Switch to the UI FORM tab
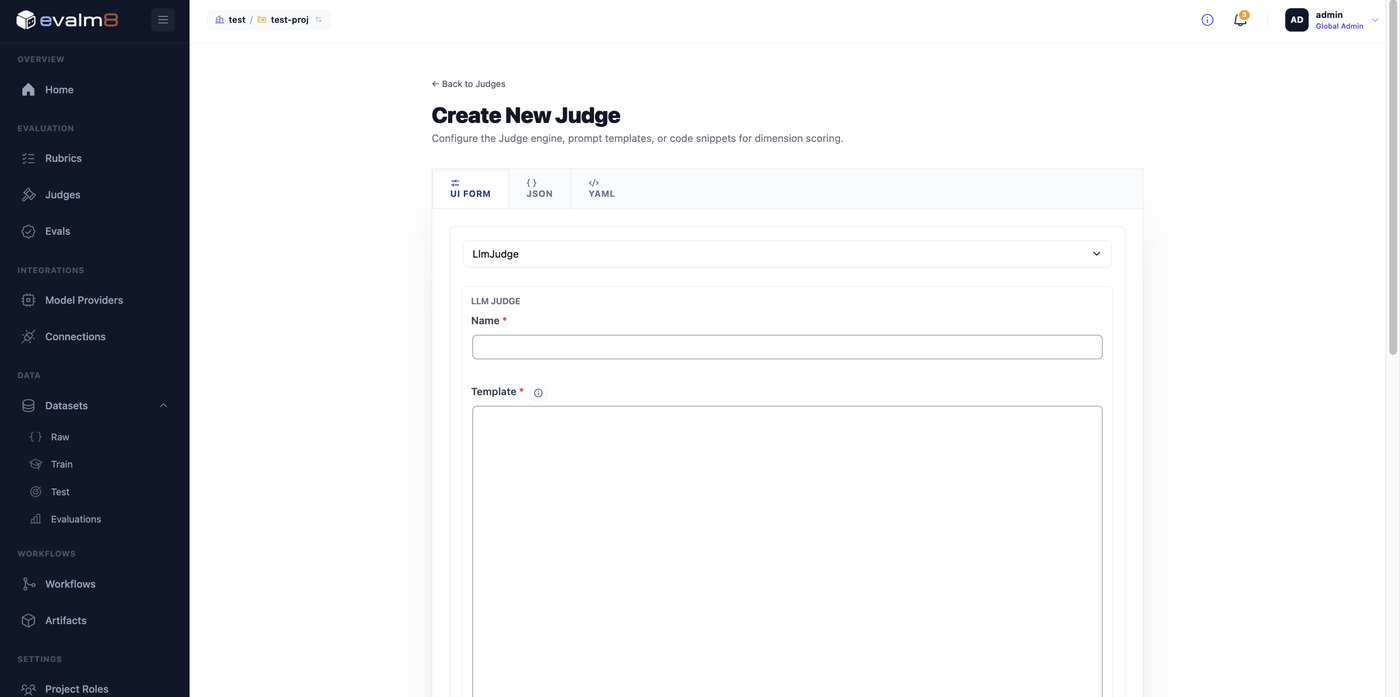 click(x=470, y=189)
